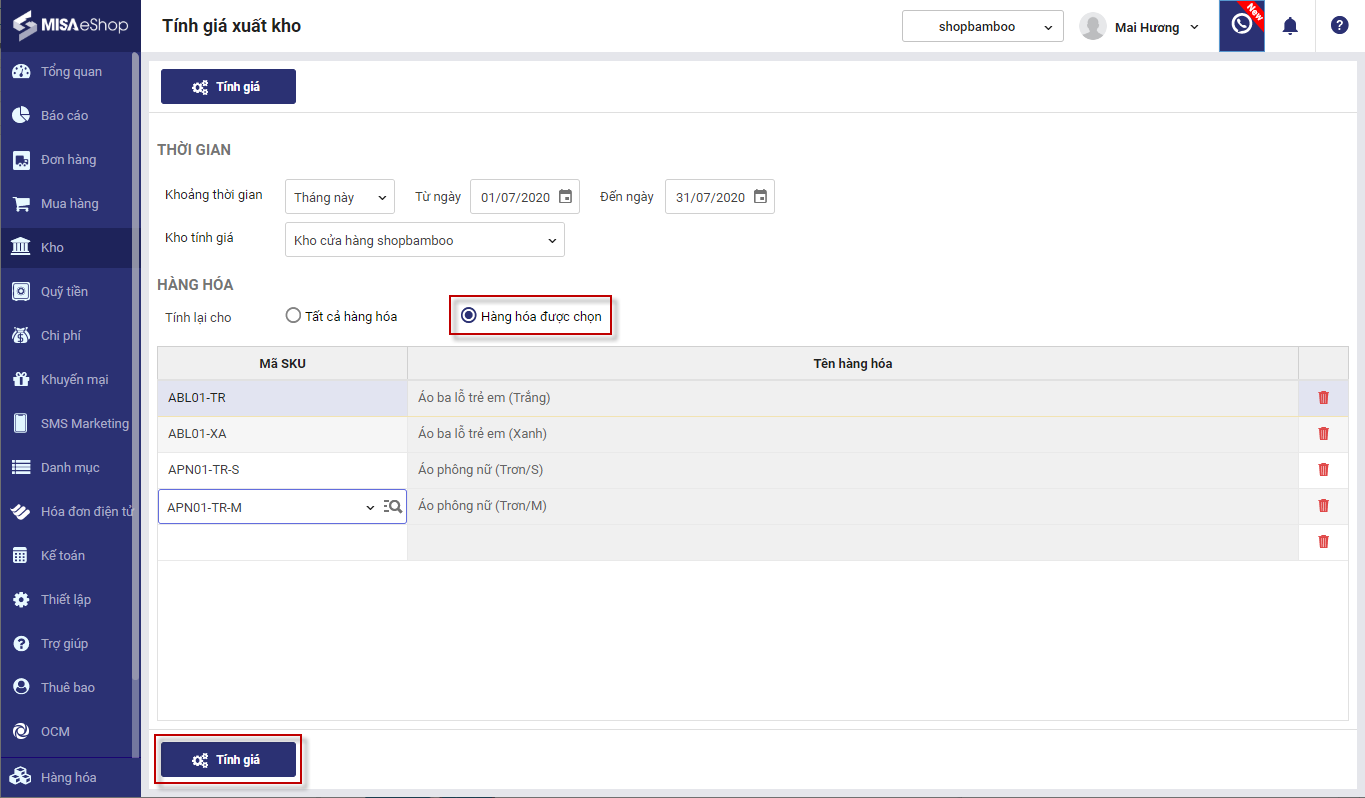
Task: Select the Tất cả hàng hóa radio option
Action: pos(293,316)
